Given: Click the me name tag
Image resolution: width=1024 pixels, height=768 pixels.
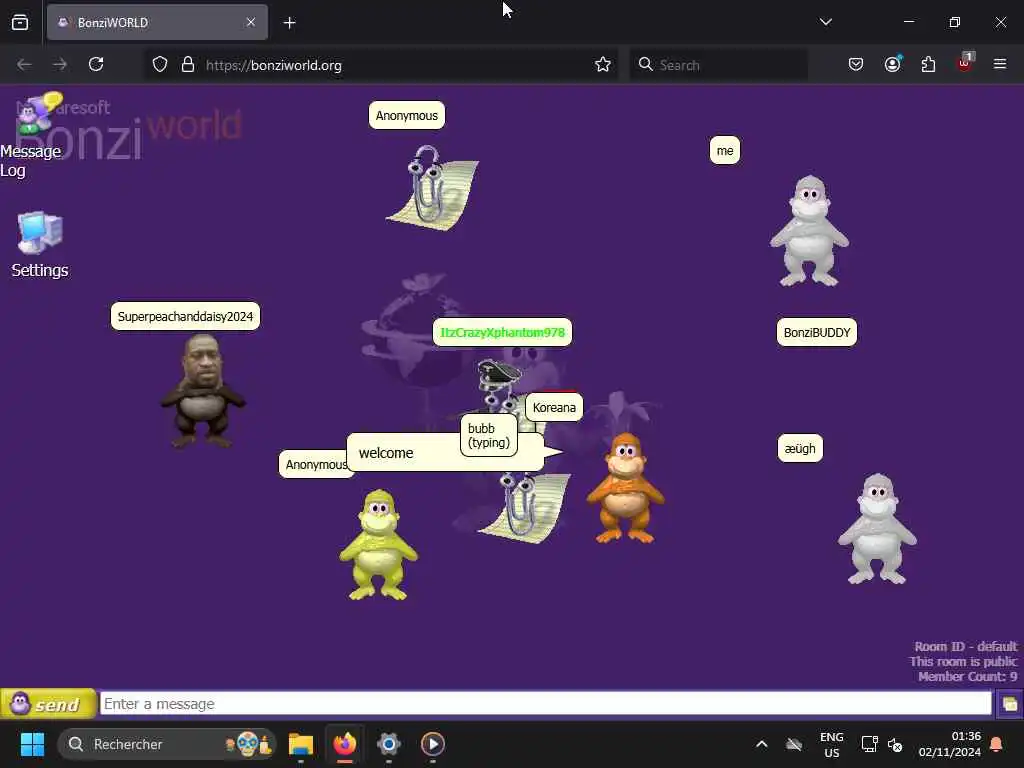Looking at the screenshot, I should 725,151.
